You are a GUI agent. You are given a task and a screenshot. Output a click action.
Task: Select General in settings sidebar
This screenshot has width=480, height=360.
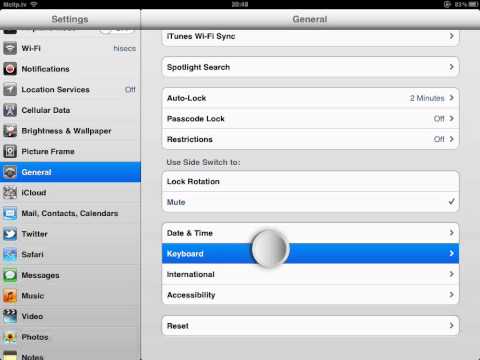click(x=70, y=172)
